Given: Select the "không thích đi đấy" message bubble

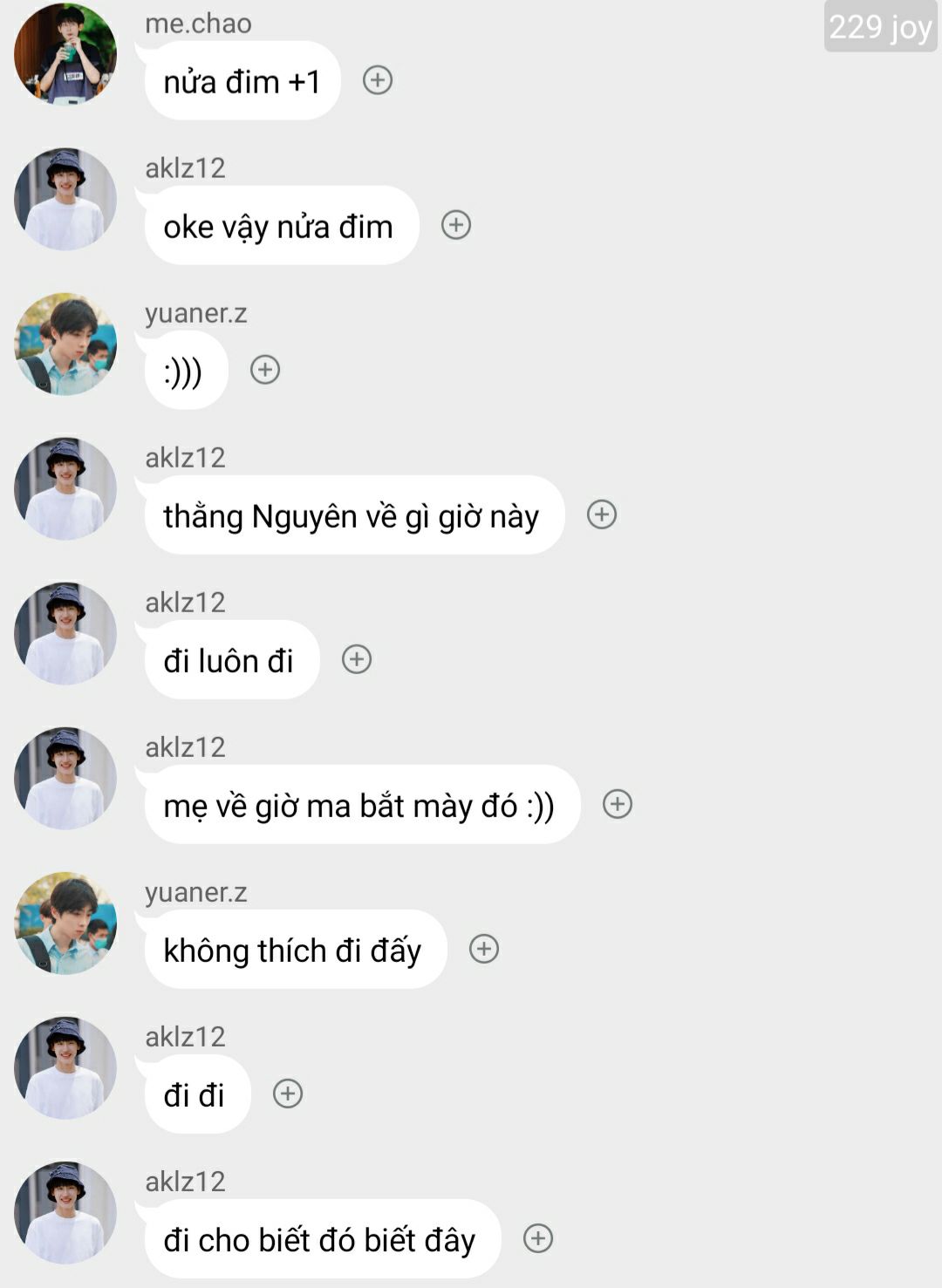Looking at the screenshot, I should click(294, 950).
